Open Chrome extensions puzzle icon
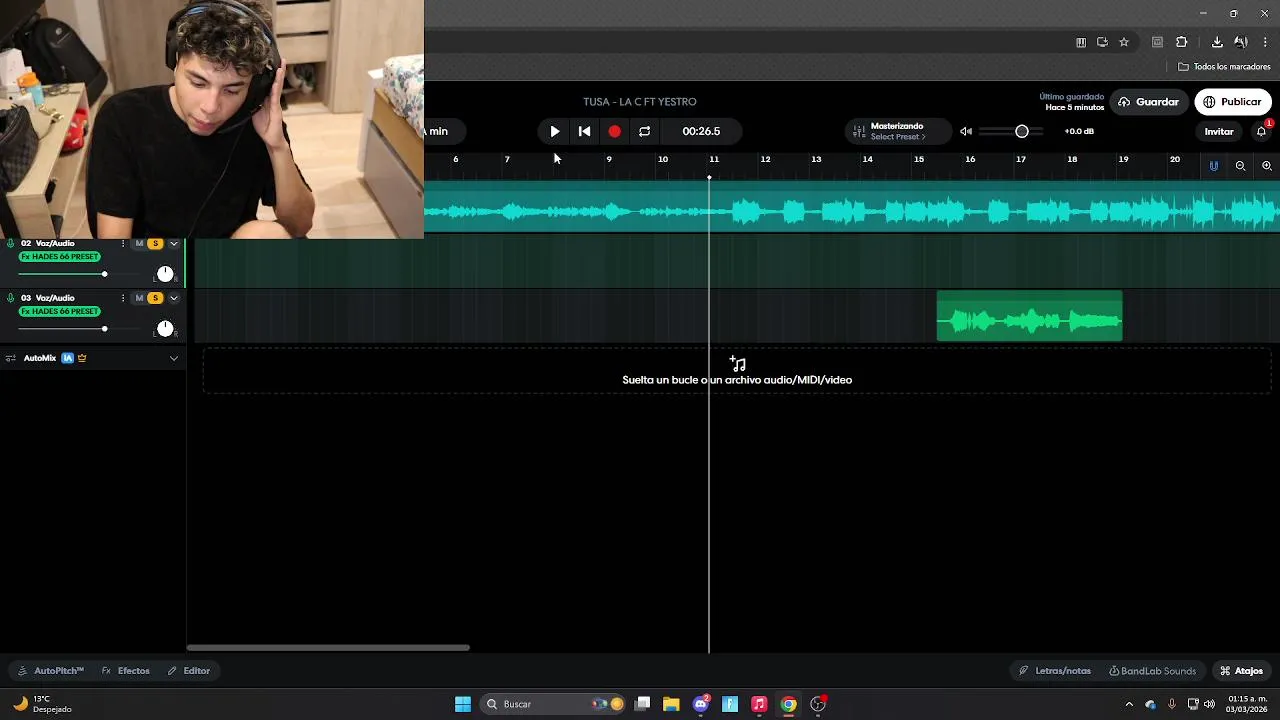Screen dimensions: 1280x720 click(1181, 42)
